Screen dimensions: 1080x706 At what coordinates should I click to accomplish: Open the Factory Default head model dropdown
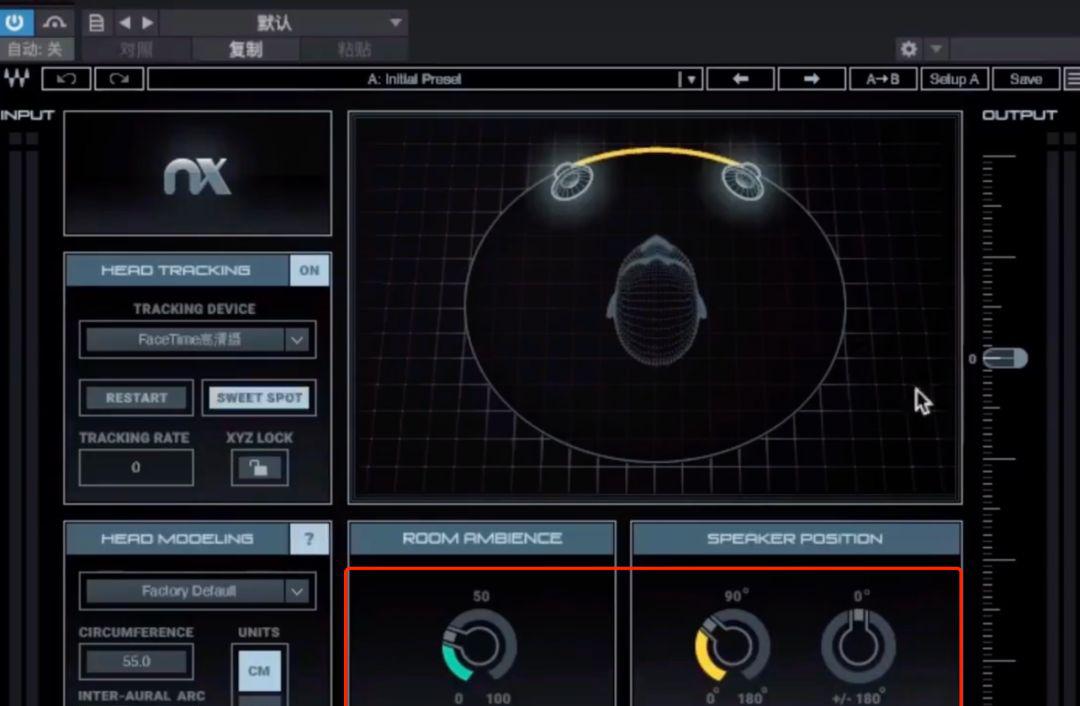198,591
